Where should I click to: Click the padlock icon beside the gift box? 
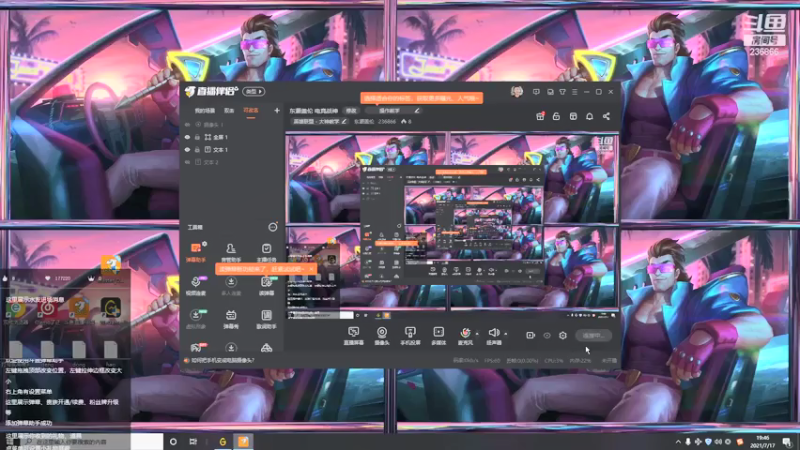[x=556, y=116]
